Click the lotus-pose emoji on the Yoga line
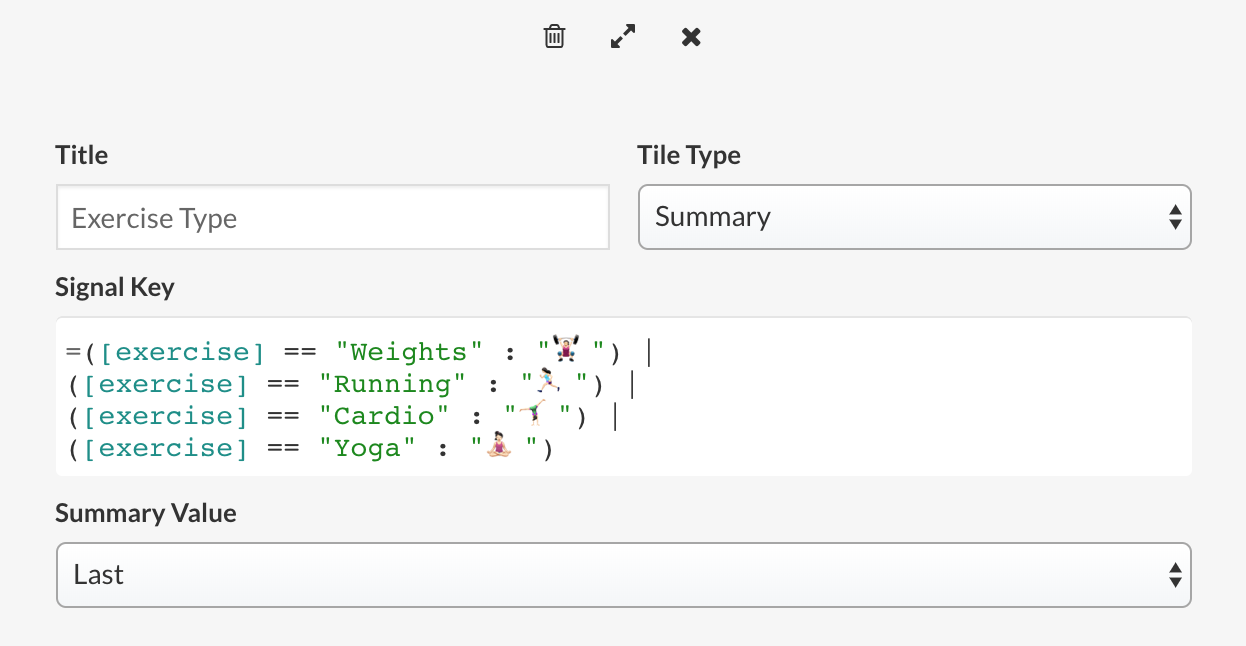The height and width of the screenshot is (646, 1246). coord(499,447)
